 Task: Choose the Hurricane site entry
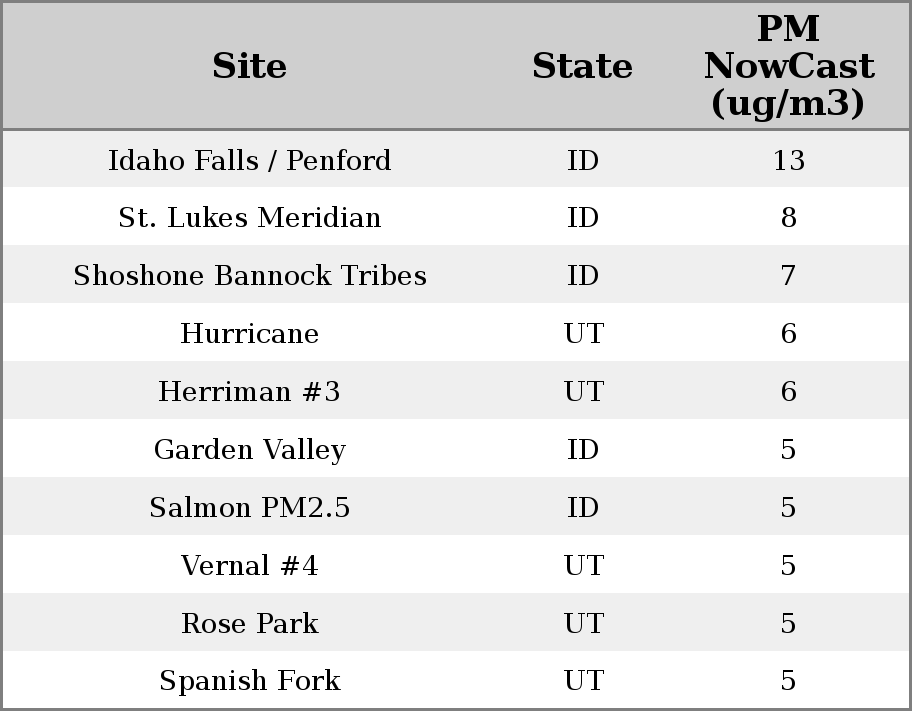[x=249, y=334]
